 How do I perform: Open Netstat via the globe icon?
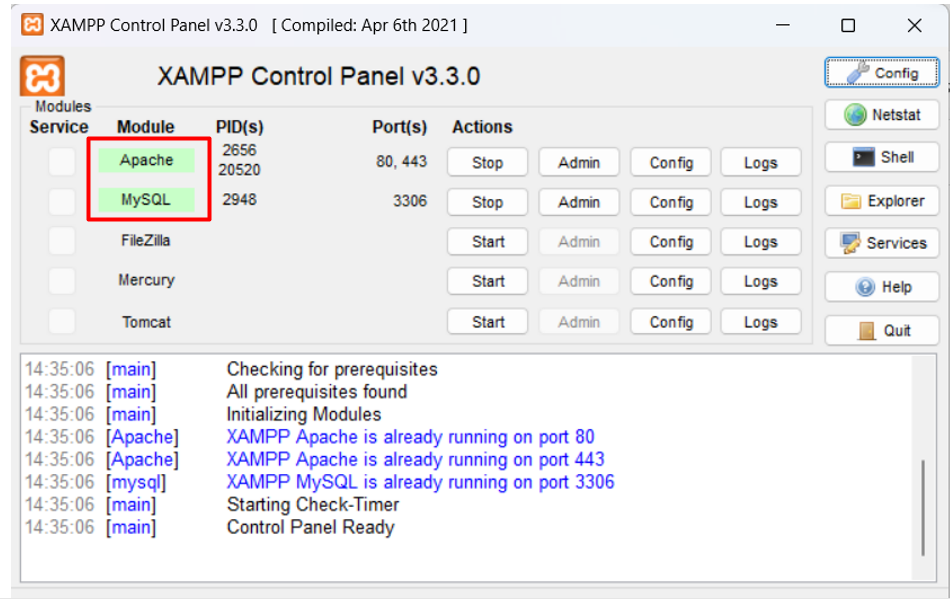pos(882,115)
